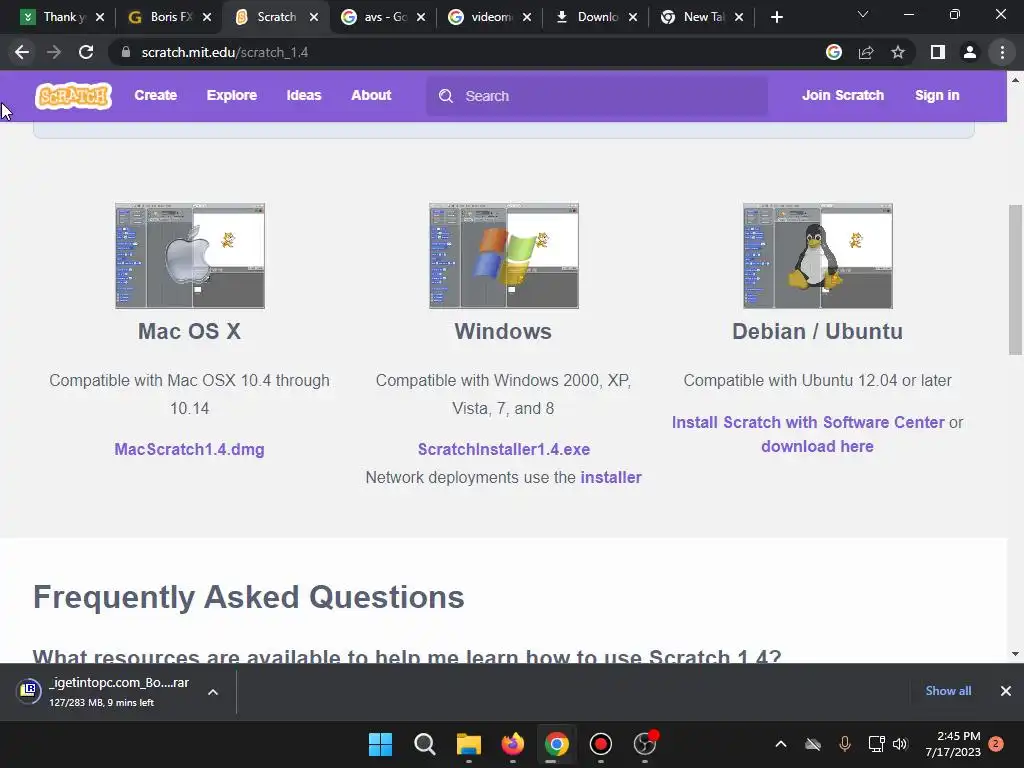Image resolution: width=1024 pixels, height=768 pixels.
Task: Click the Google icon in address bar
Action: [x=834, y=52]
